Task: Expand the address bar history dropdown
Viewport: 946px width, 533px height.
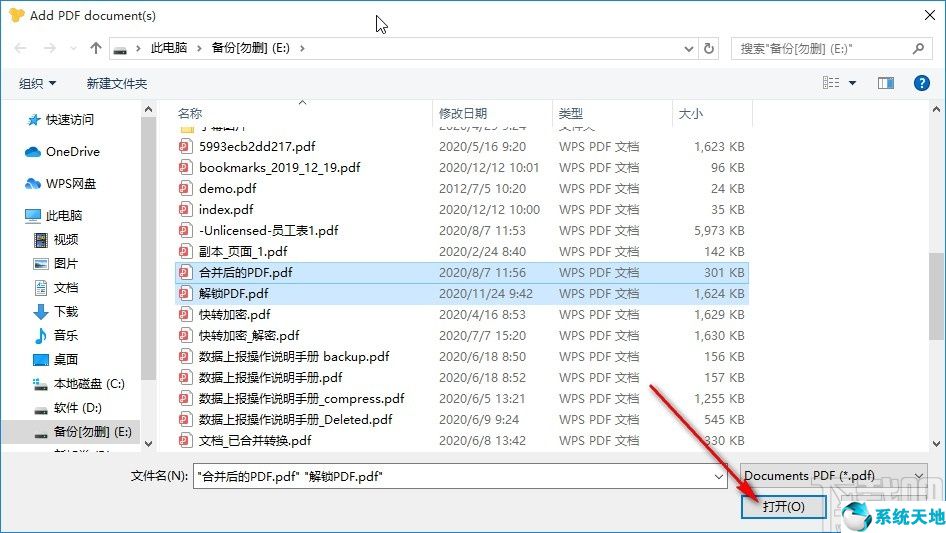Action: [688, 49]
